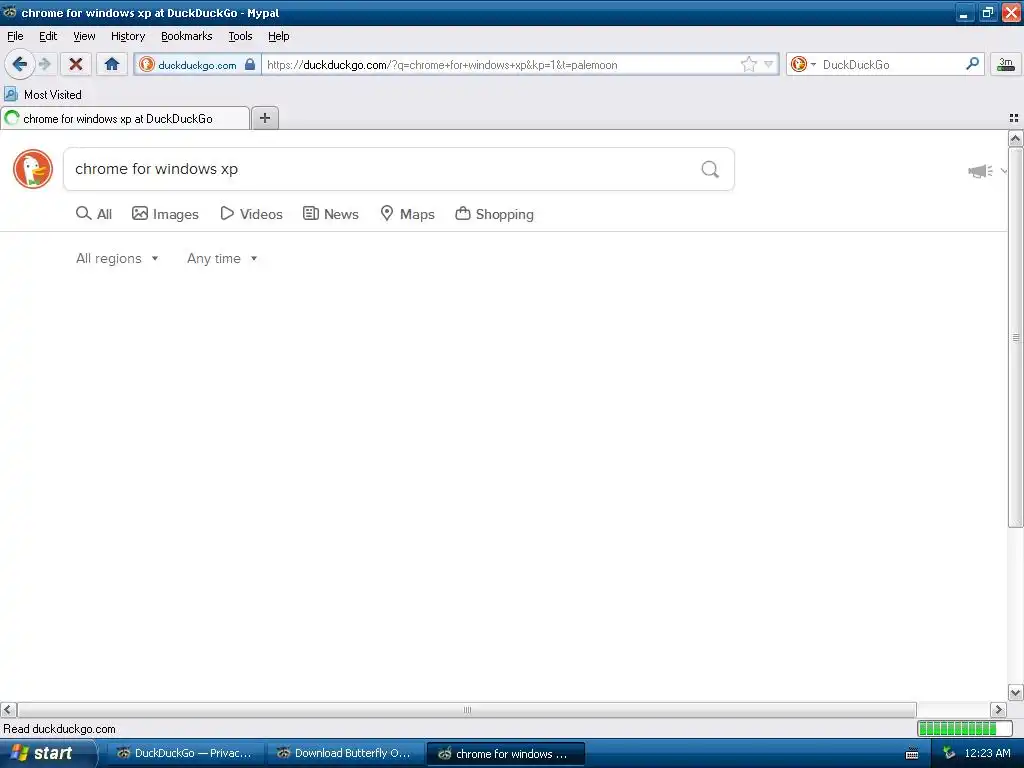
Task: Switch to Videos results
Action: (x=251, y=214)
